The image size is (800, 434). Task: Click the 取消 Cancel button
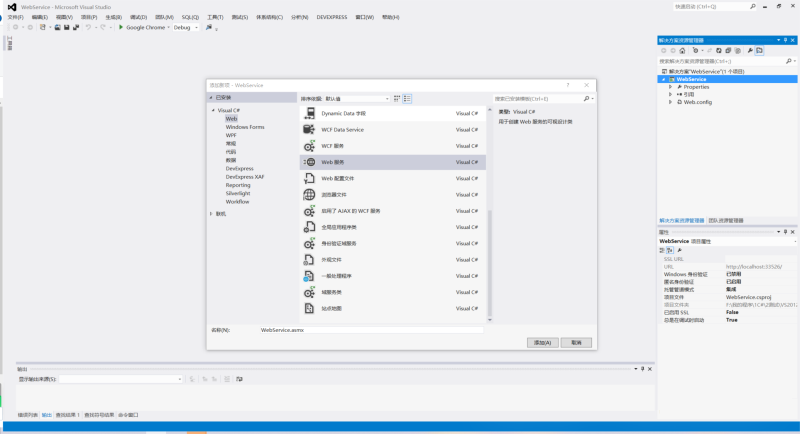click(576, 343)
